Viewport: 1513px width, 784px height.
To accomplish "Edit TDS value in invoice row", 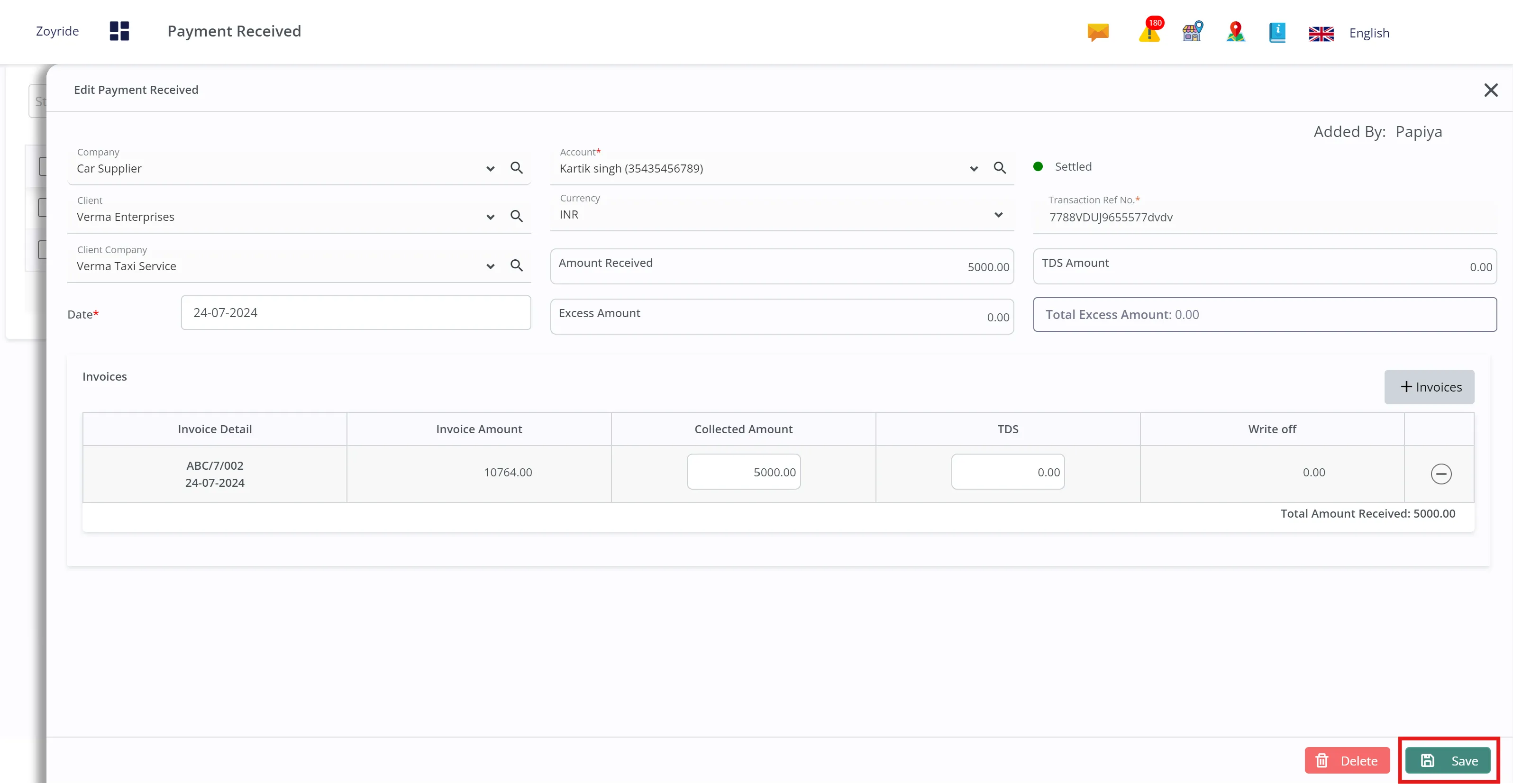I will click(1008, 472).
